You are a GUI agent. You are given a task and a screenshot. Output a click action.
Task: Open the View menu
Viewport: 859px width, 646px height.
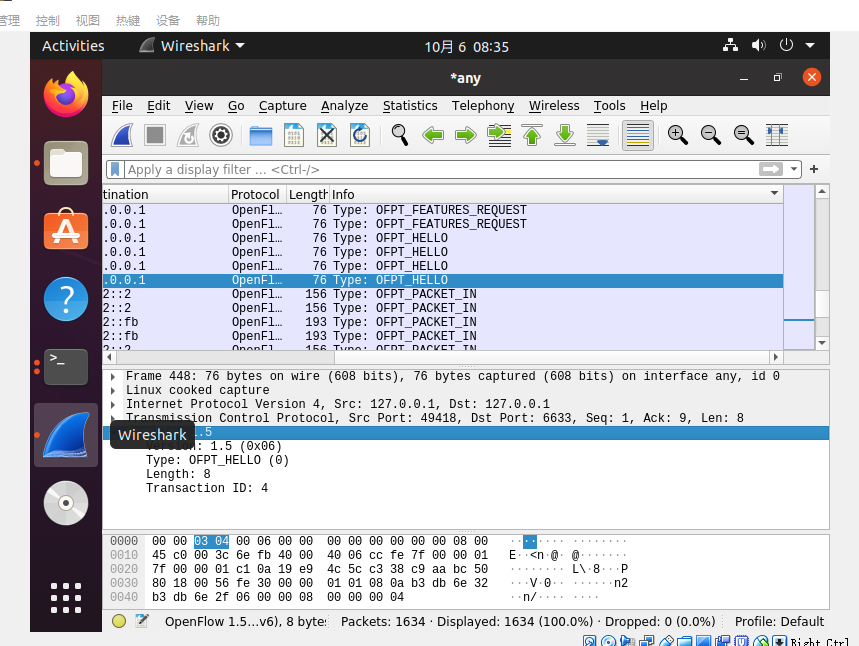pos(199,106)
